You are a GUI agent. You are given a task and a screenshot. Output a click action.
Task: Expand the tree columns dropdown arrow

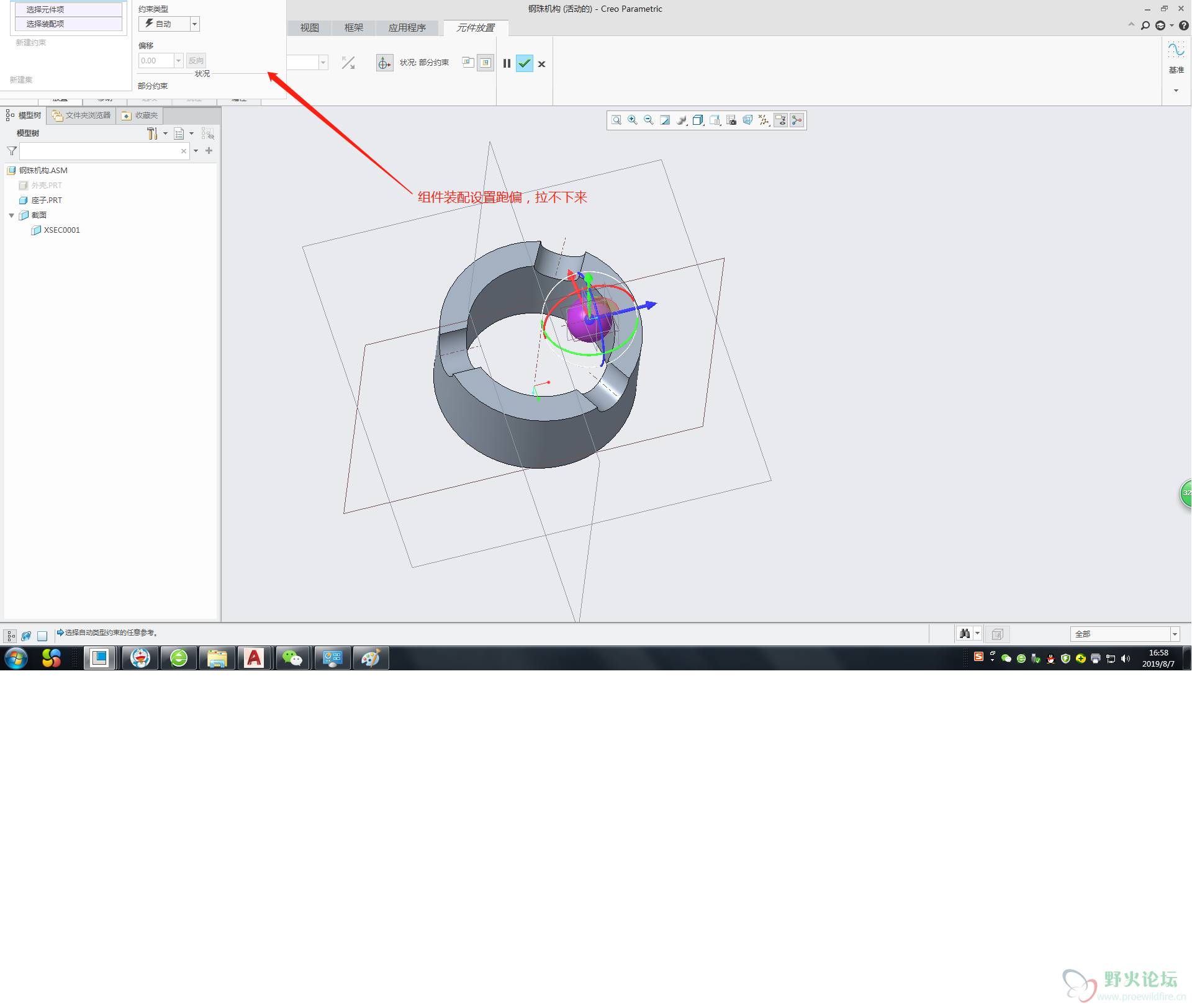(191, 133)
